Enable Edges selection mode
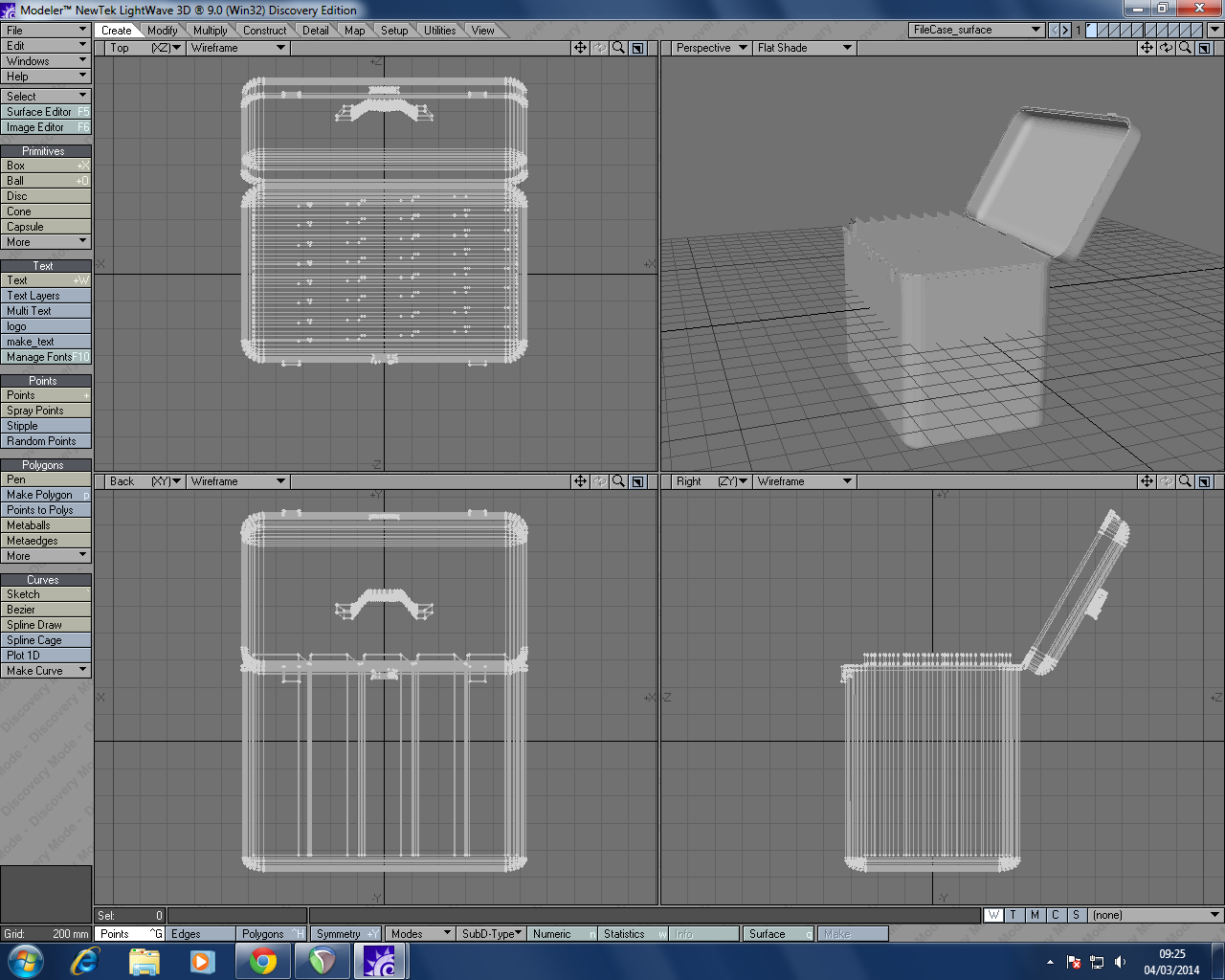Screen dimensions: 1225x980 (197, 933)
